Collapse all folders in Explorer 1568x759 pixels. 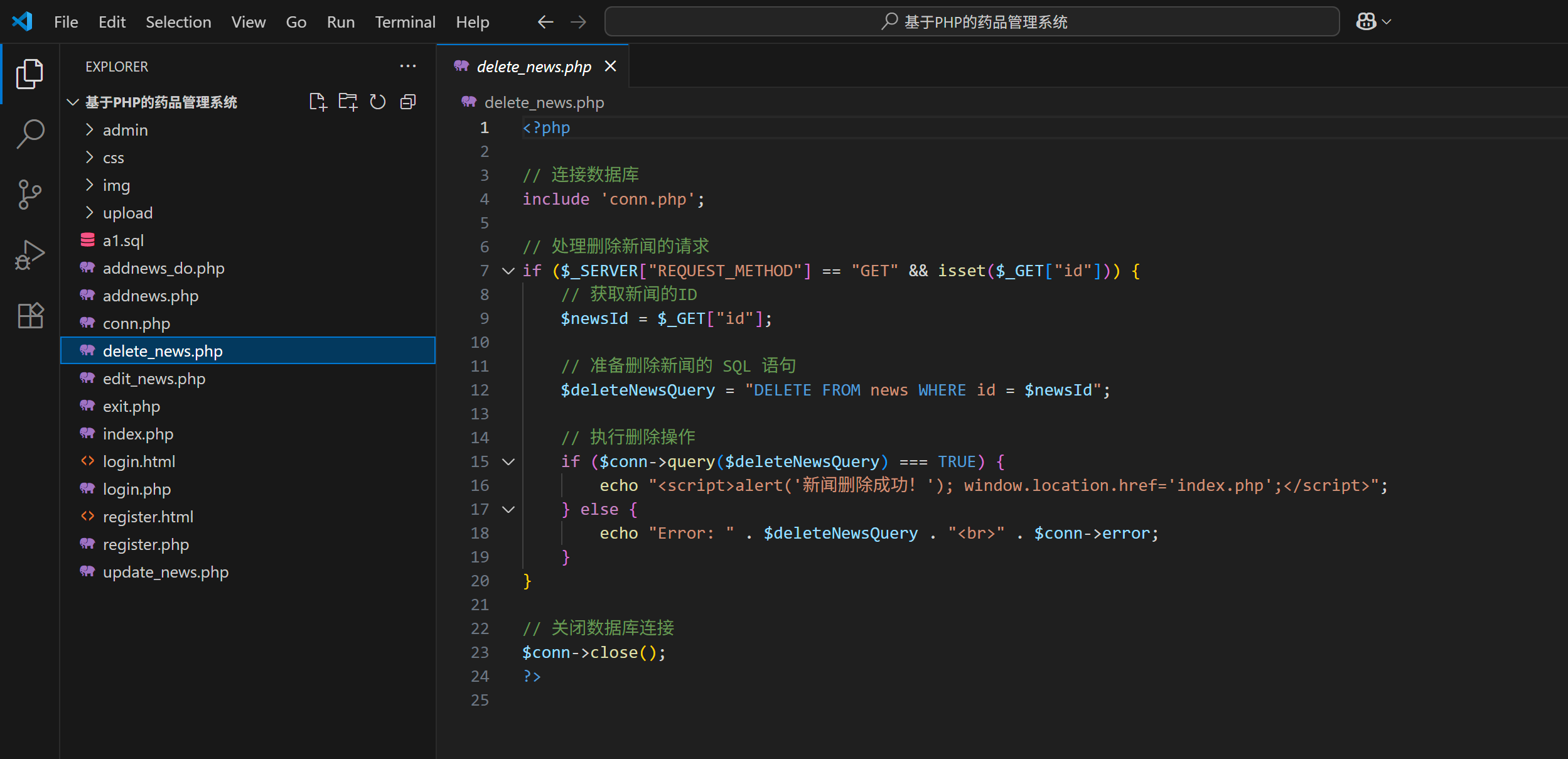click(408, 102)
